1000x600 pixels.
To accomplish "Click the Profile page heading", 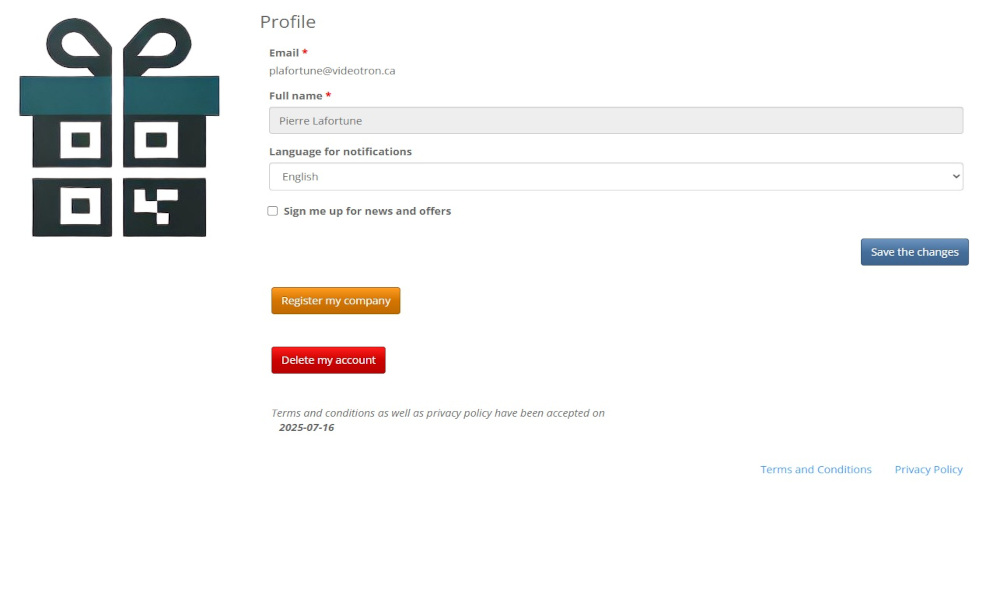I will pyautogui.click(x=287, y=22).
